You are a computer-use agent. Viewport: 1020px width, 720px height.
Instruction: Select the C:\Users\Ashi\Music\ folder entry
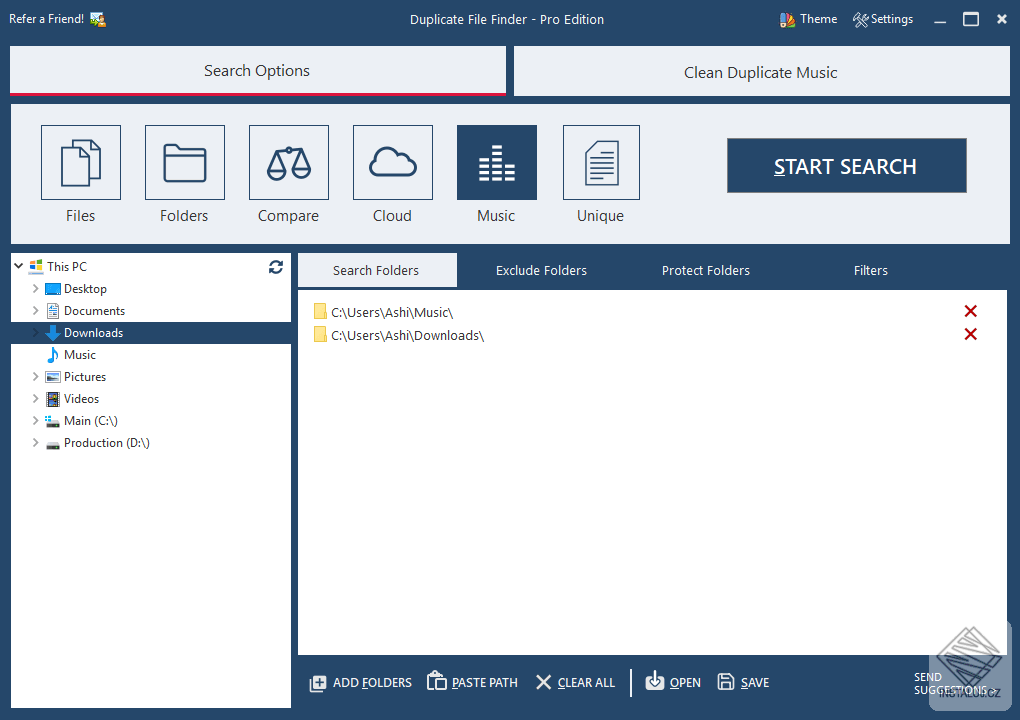click(392, 312)
